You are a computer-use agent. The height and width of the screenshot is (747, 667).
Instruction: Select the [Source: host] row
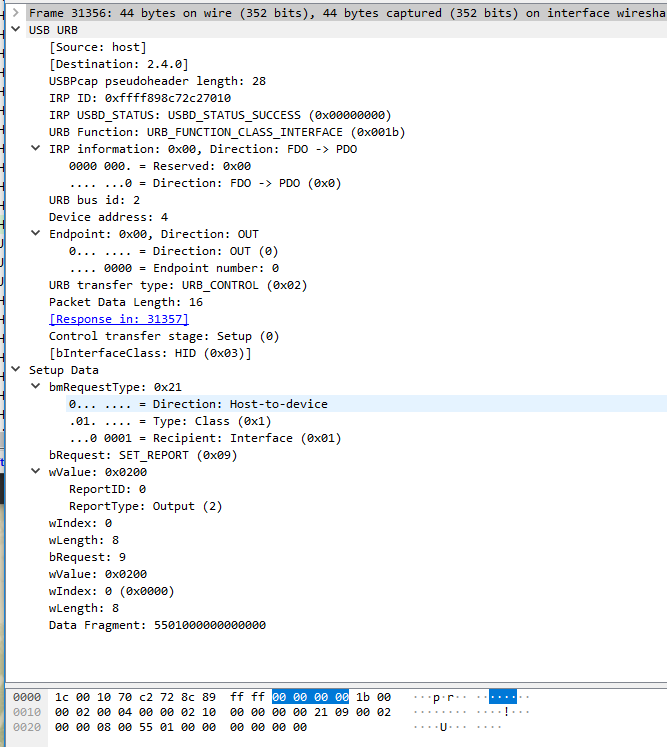tap(98, 47)
